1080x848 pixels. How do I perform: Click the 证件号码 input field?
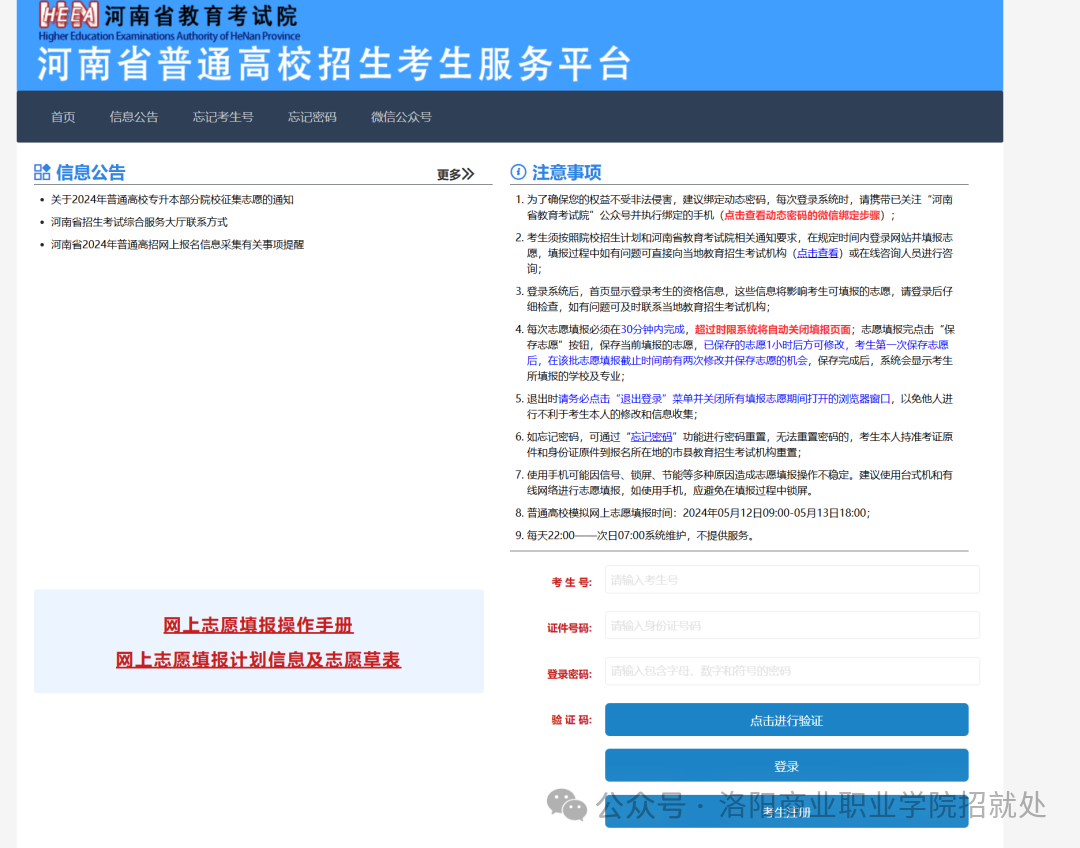[x=791, y=626]
